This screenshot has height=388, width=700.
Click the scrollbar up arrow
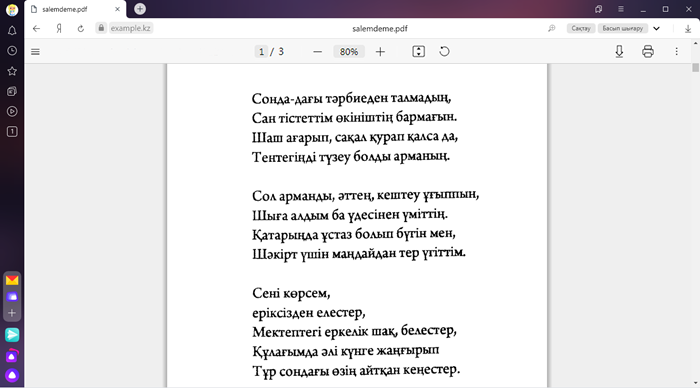pyautogui.click(x=696, y=43)
